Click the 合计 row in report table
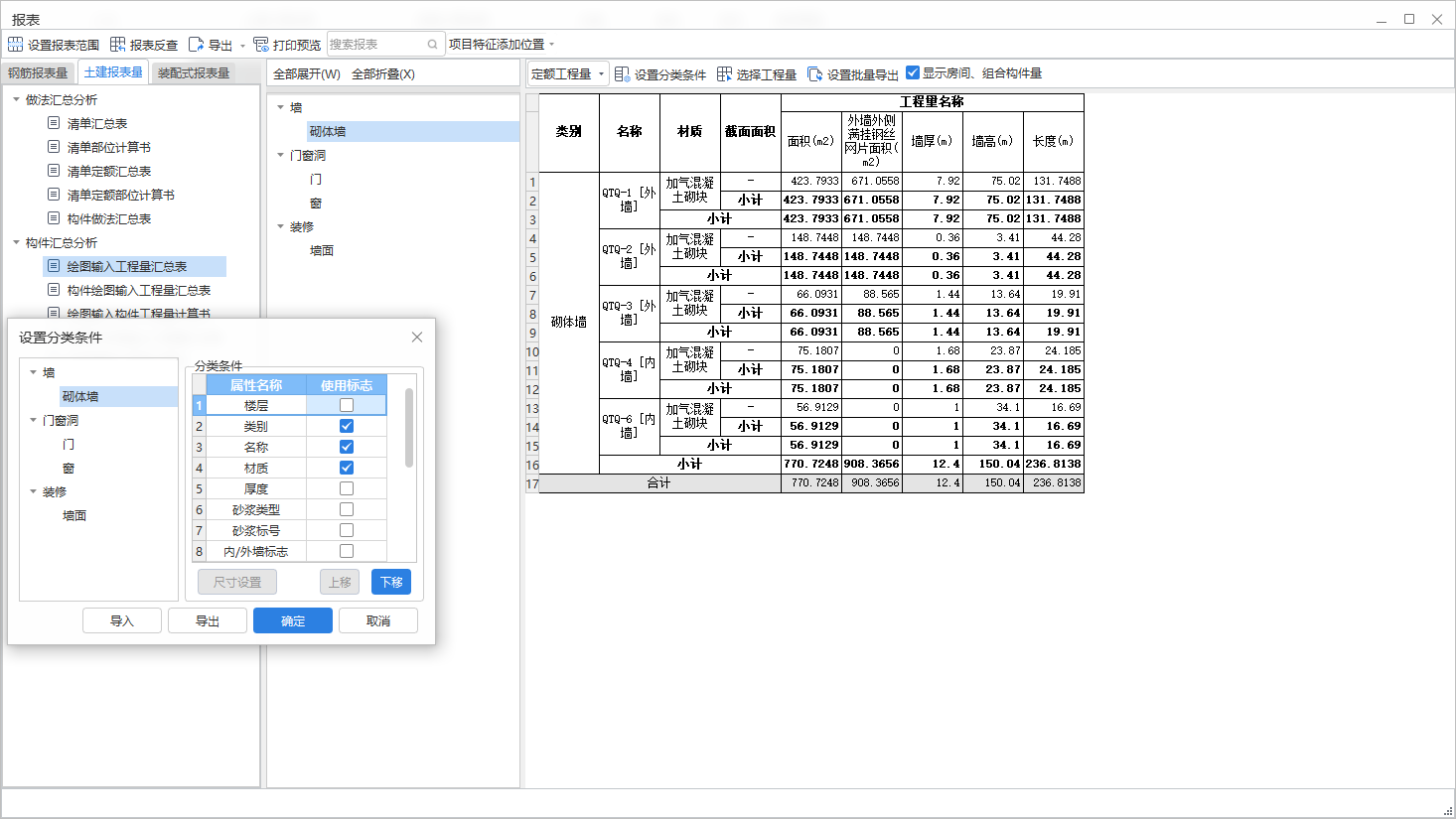This screenshot has width=1456, height=819. 810,482
